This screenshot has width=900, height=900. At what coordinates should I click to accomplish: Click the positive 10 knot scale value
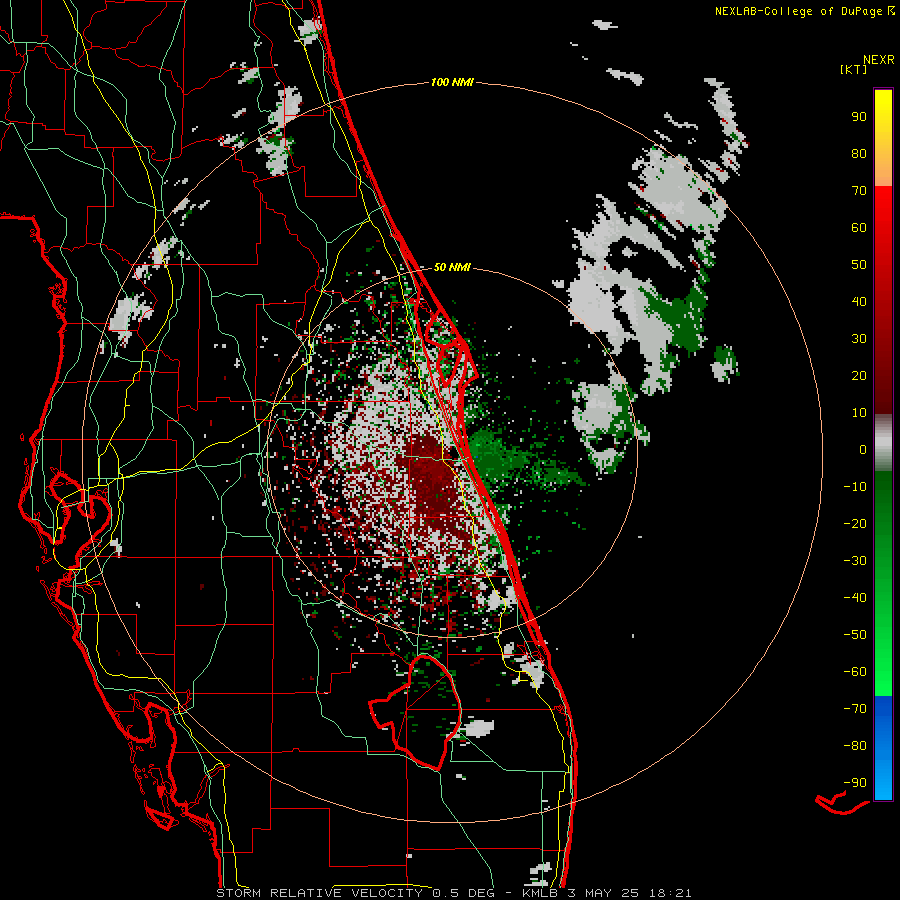pyautogui.click(x=859, y=413)
